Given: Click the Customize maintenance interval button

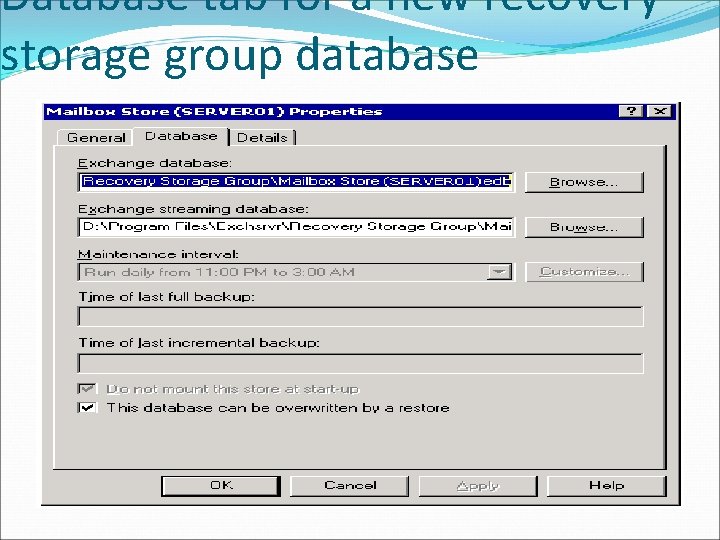Looking at the screenshot, I should coord(584,272).
